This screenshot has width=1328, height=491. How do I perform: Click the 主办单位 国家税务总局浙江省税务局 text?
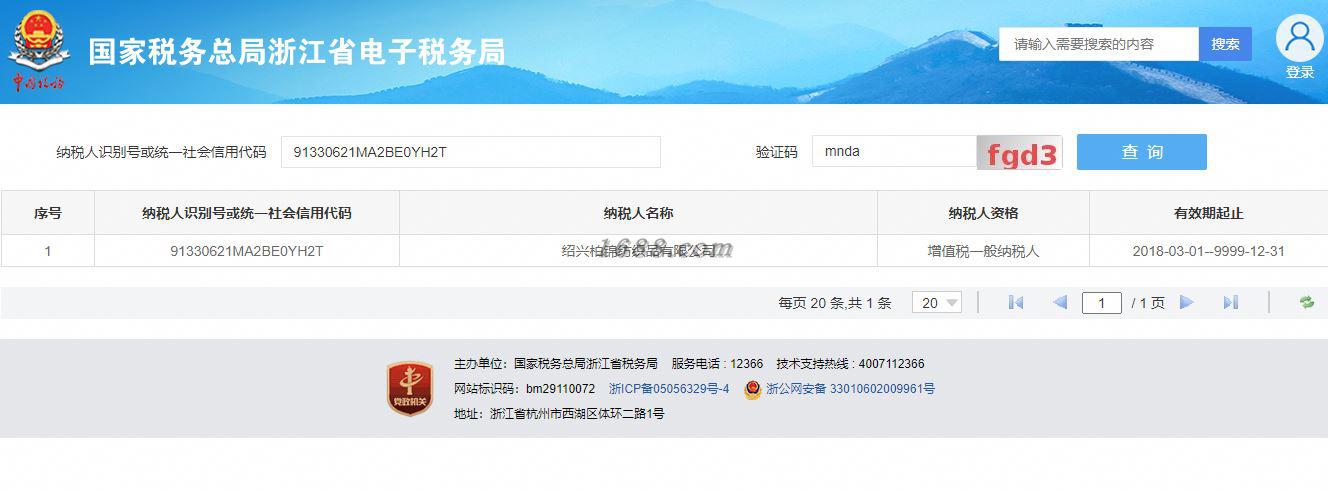tap(555, 364)
